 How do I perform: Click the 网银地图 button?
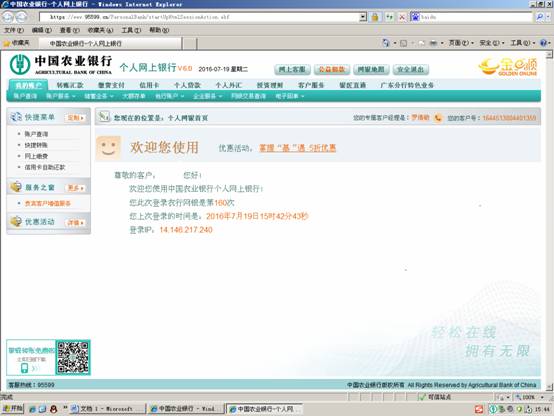(x=371, y=69)
